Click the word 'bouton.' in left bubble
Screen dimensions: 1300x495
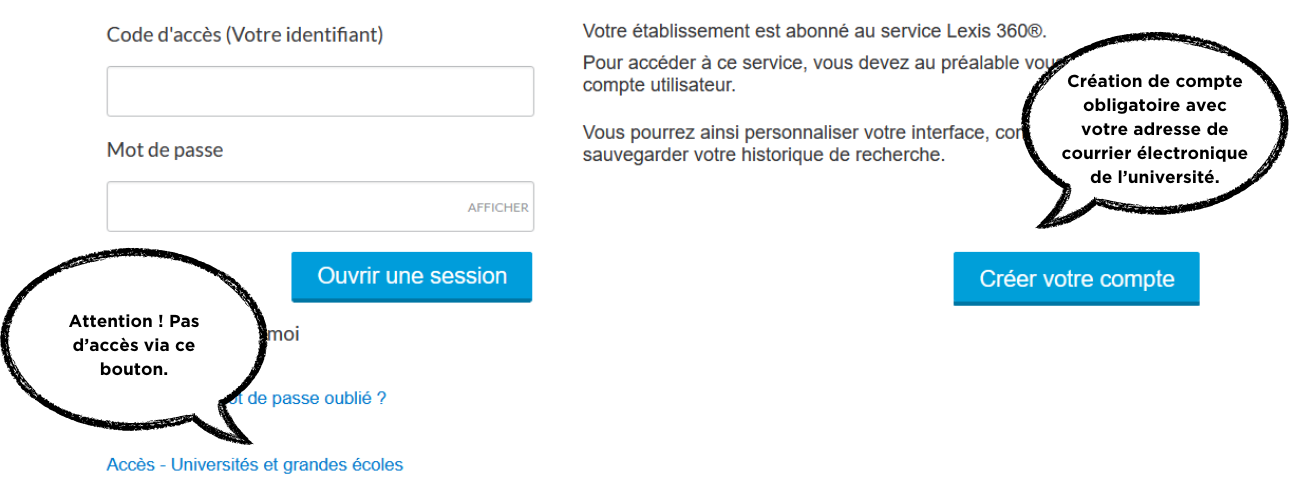click(133, 369)
